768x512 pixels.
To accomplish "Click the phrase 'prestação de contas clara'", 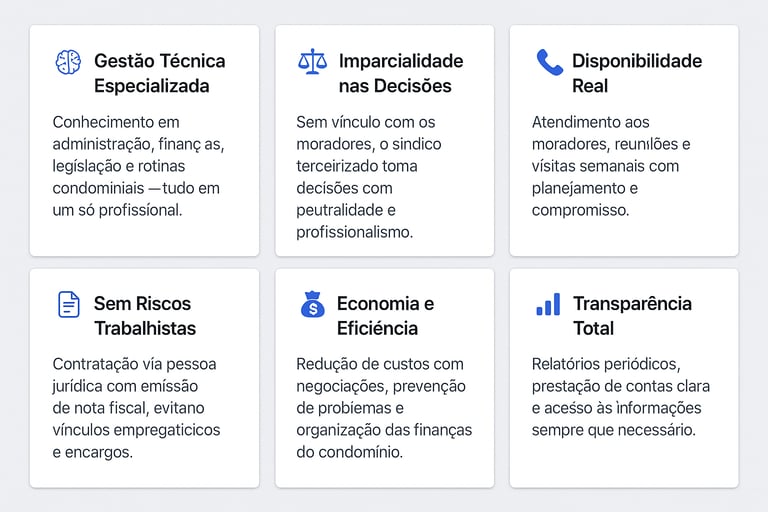I will pyautogui.click(x=619, y=386).
